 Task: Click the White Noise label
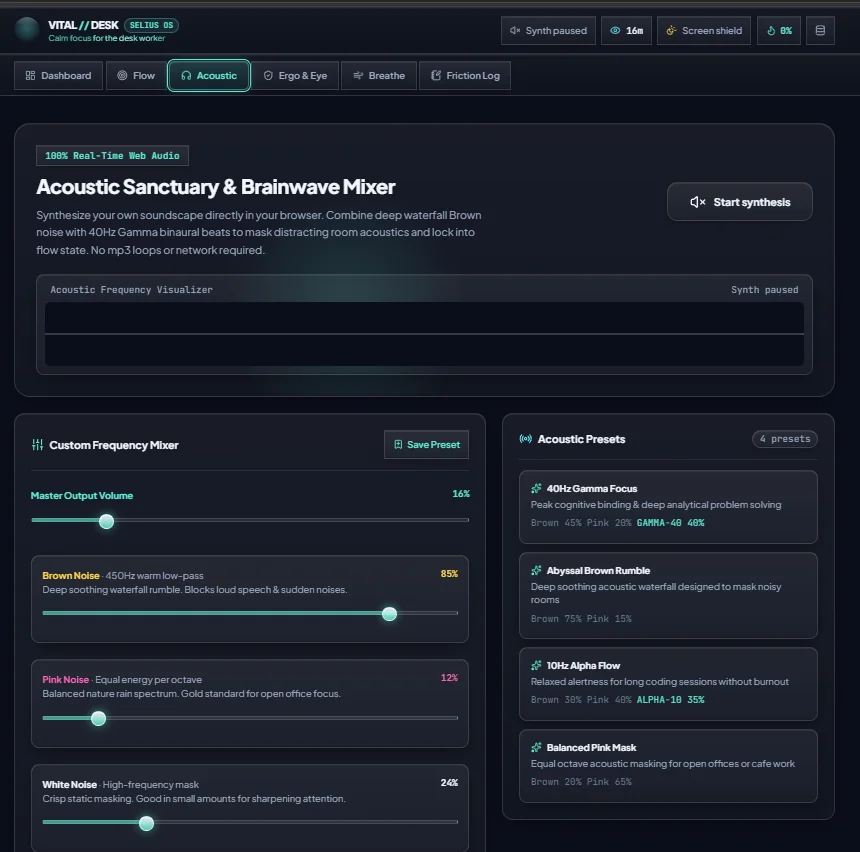[70, 785]
